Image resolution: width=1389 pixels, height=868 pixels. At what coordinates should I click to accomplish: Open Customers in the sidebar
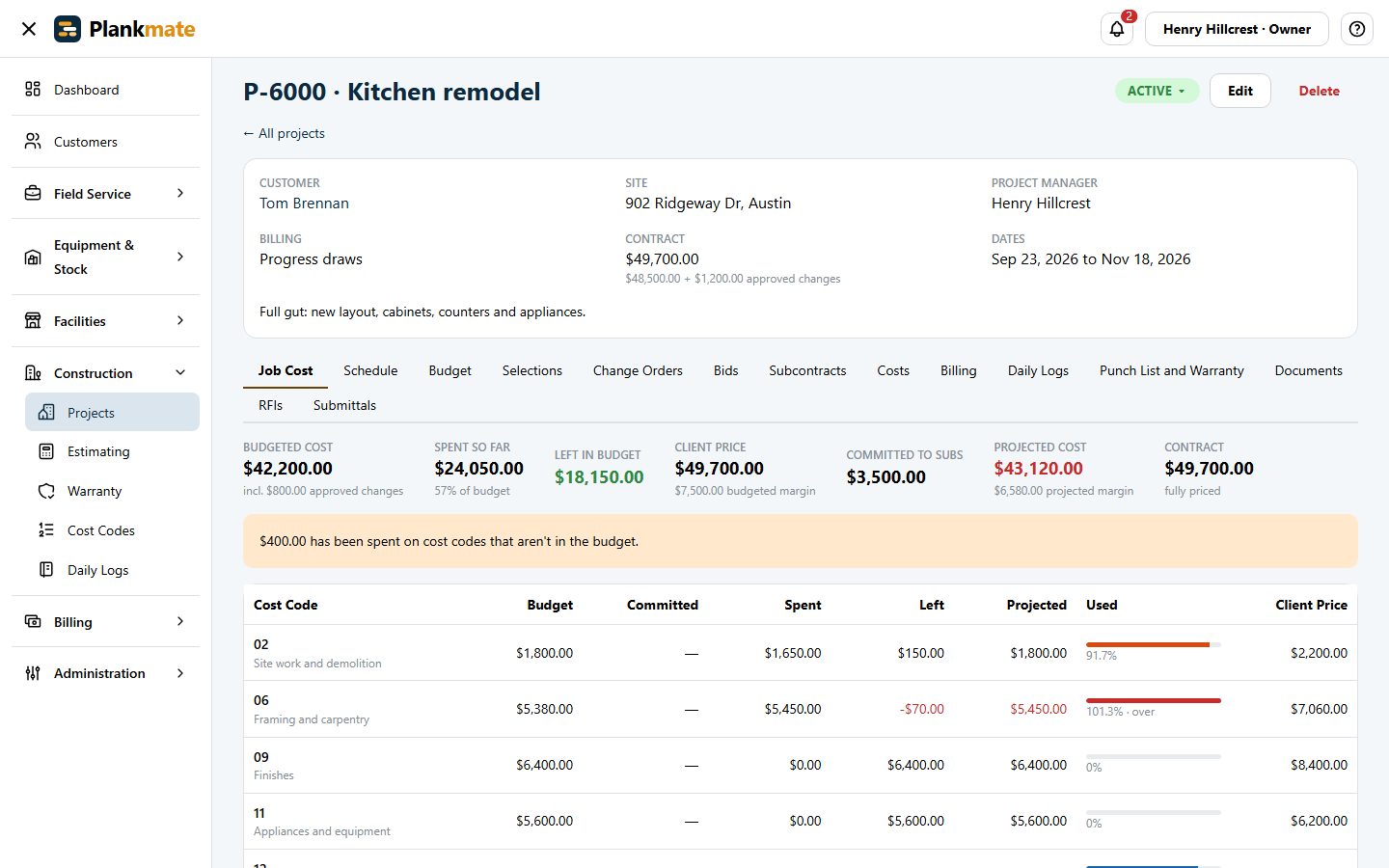106,142
